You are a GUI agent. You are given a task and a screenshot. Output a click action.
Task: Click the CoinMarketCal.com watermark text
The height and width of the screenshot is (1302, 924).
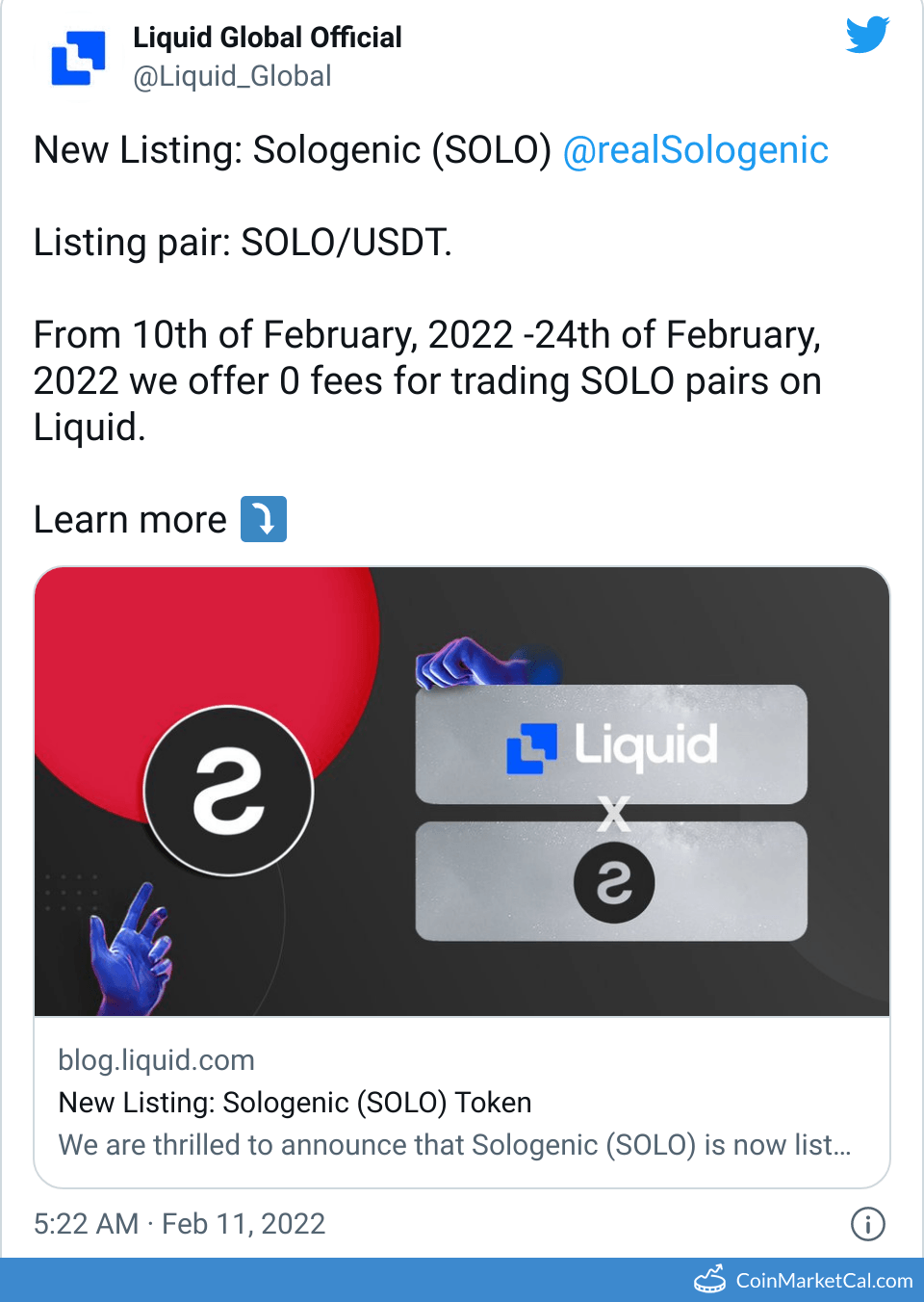(x=824, y=1281)
